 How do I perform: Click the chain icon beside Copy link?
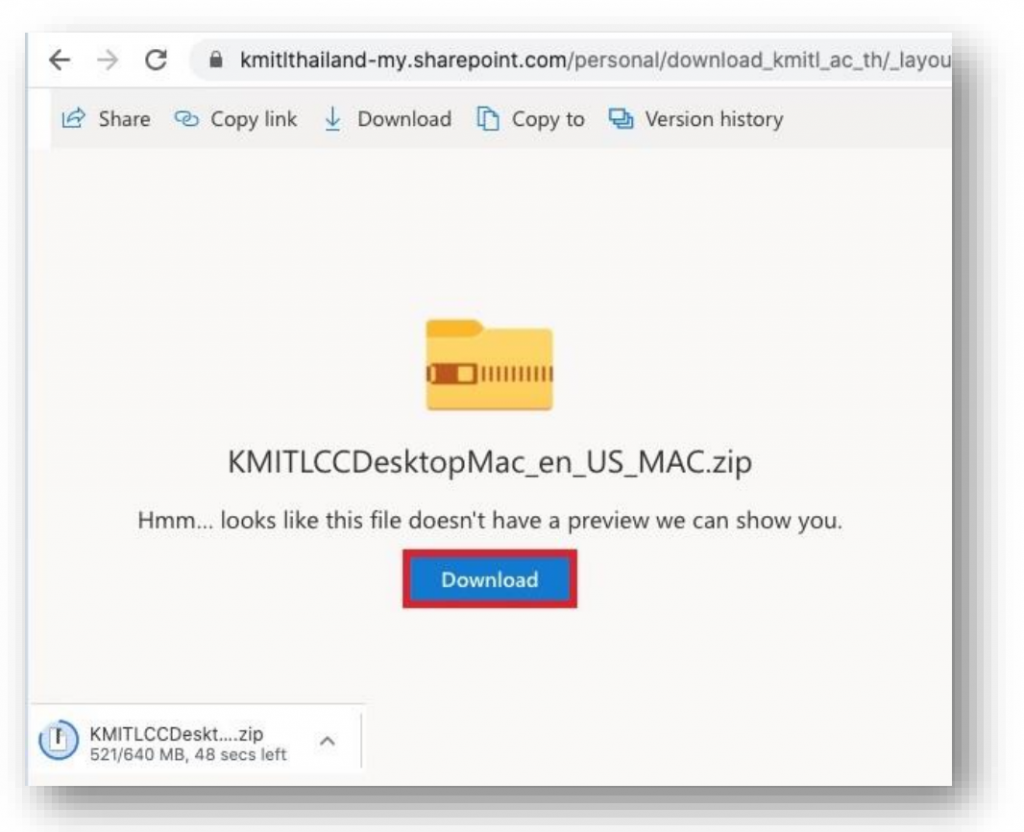pos(187,119)
